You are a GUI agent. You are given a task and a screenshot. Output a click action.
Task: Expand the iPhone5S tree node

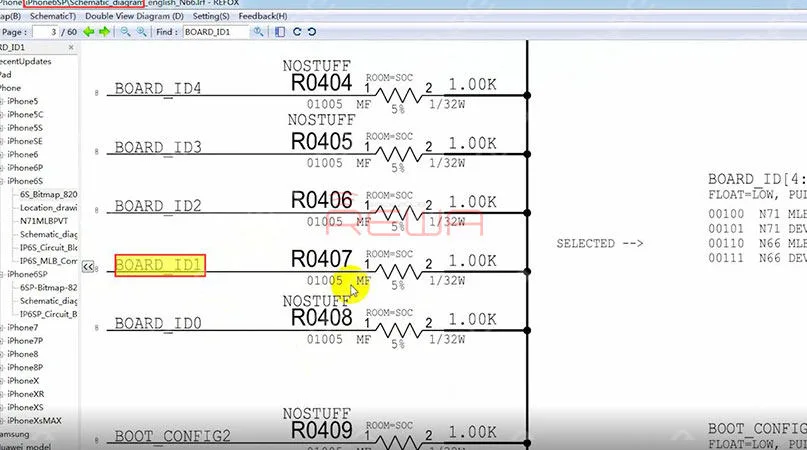click(2, 128)
